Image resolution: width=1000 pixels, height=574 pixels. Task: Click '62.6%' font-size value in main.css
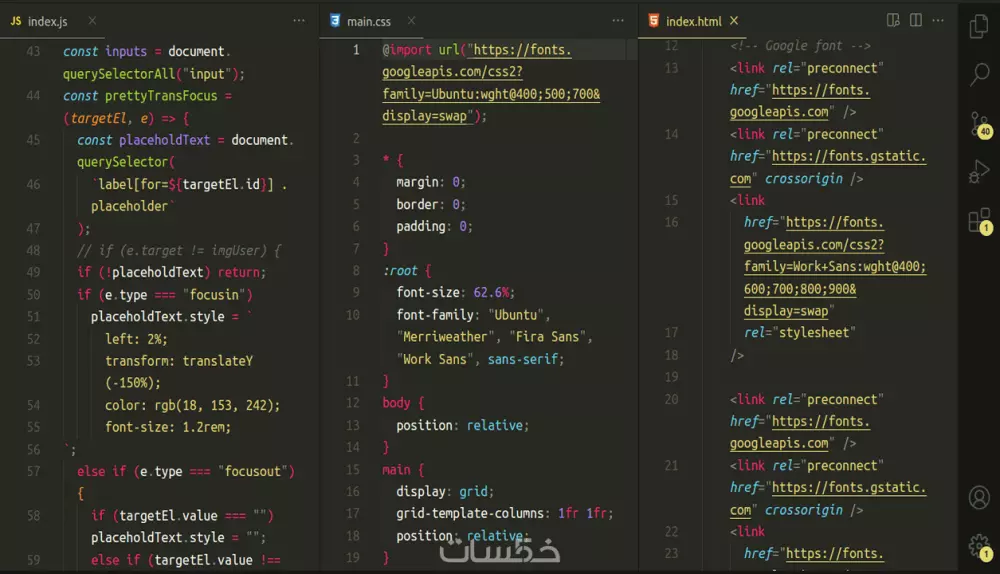[x=491, y=292]
